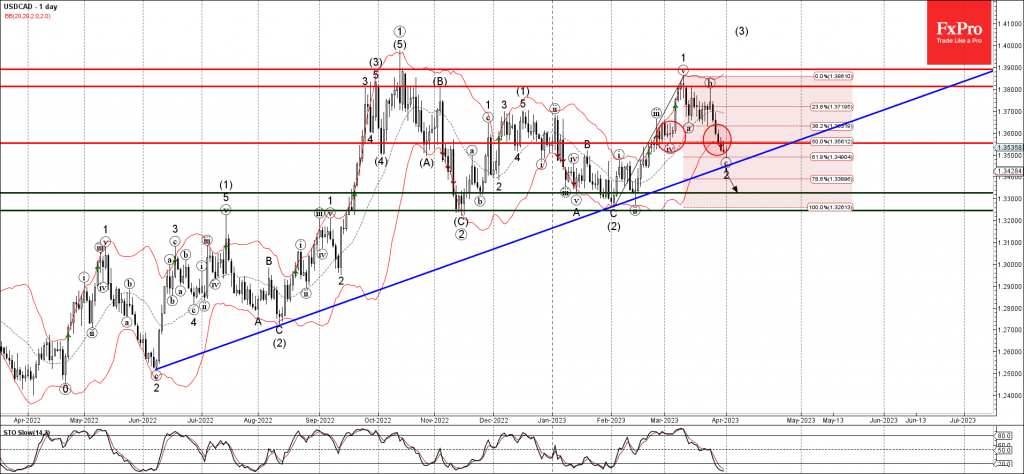The height and width of the screenshot is (474, 1024).
Task: Select the circled 1 label above October peak
Action: tap(399, 31)
